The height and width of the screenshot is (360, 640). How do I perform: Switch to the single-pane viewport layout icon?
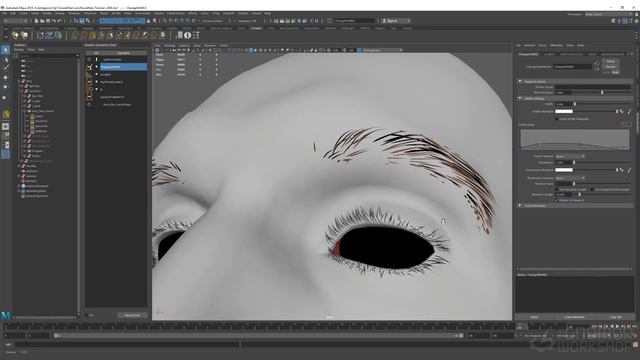tap(6, 127)
